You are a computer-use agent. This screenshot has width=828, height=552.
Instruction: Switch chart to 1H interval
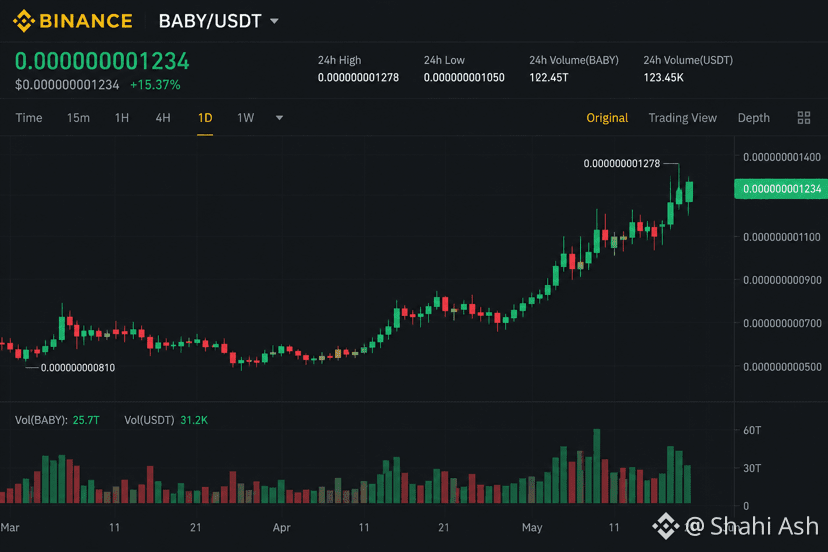(122, 118)
